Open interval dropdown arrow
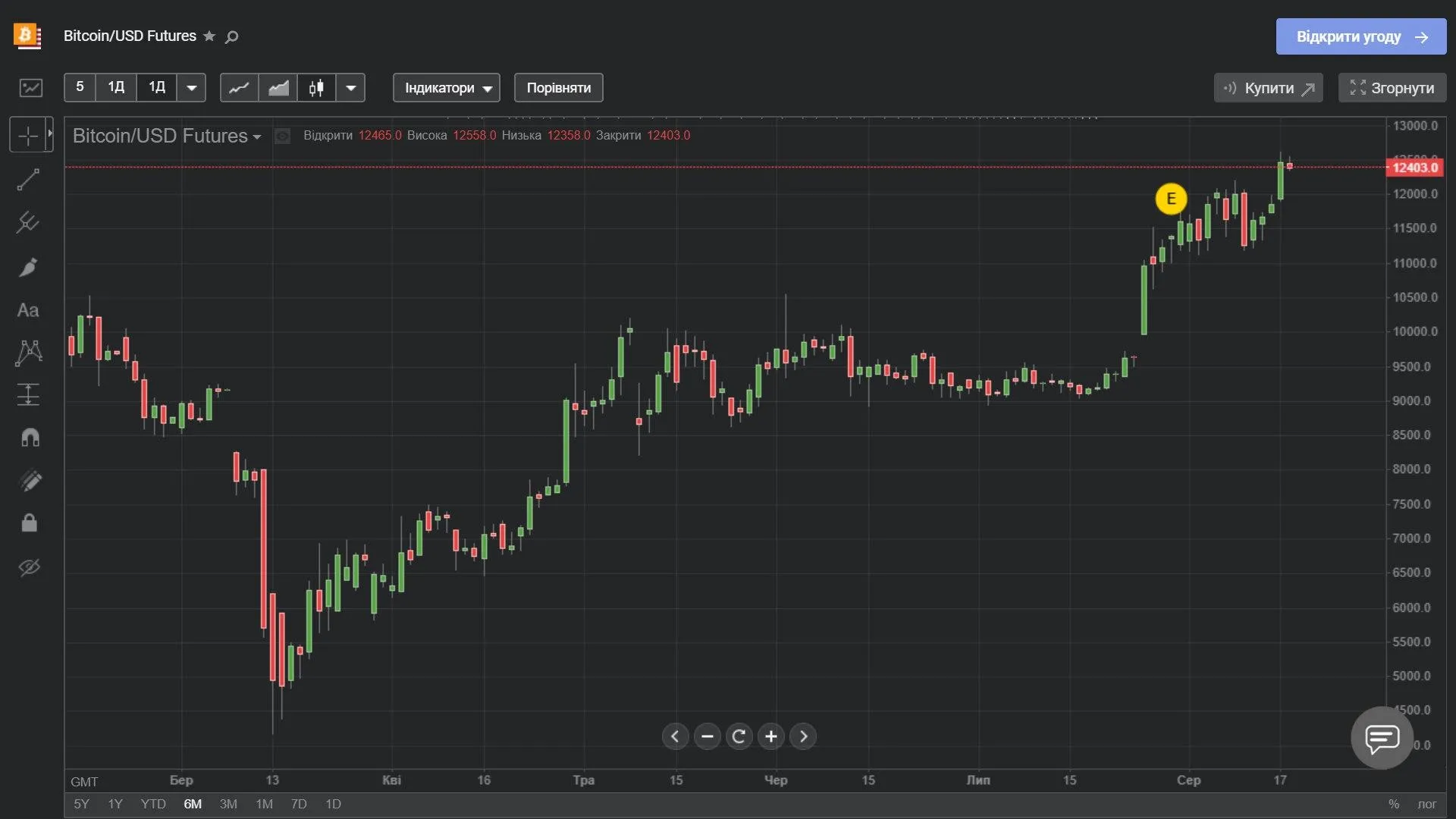The image size is (1456, 819). tap(192, 88)
